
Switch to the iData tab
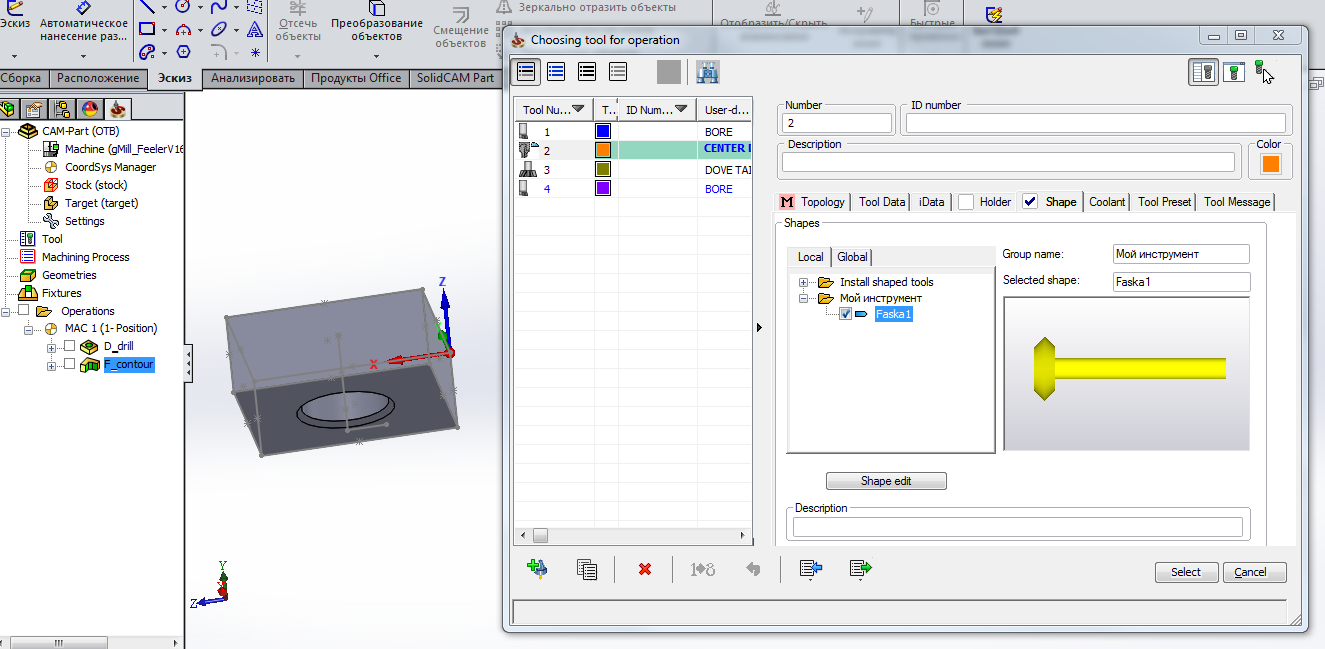(931, 202)
